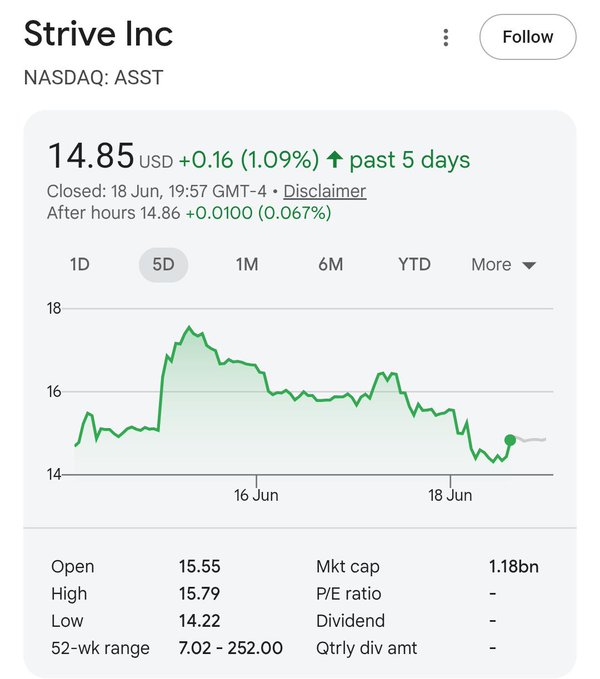
Task: Follow the Strive Inc stock
Action: pos(528,37)
